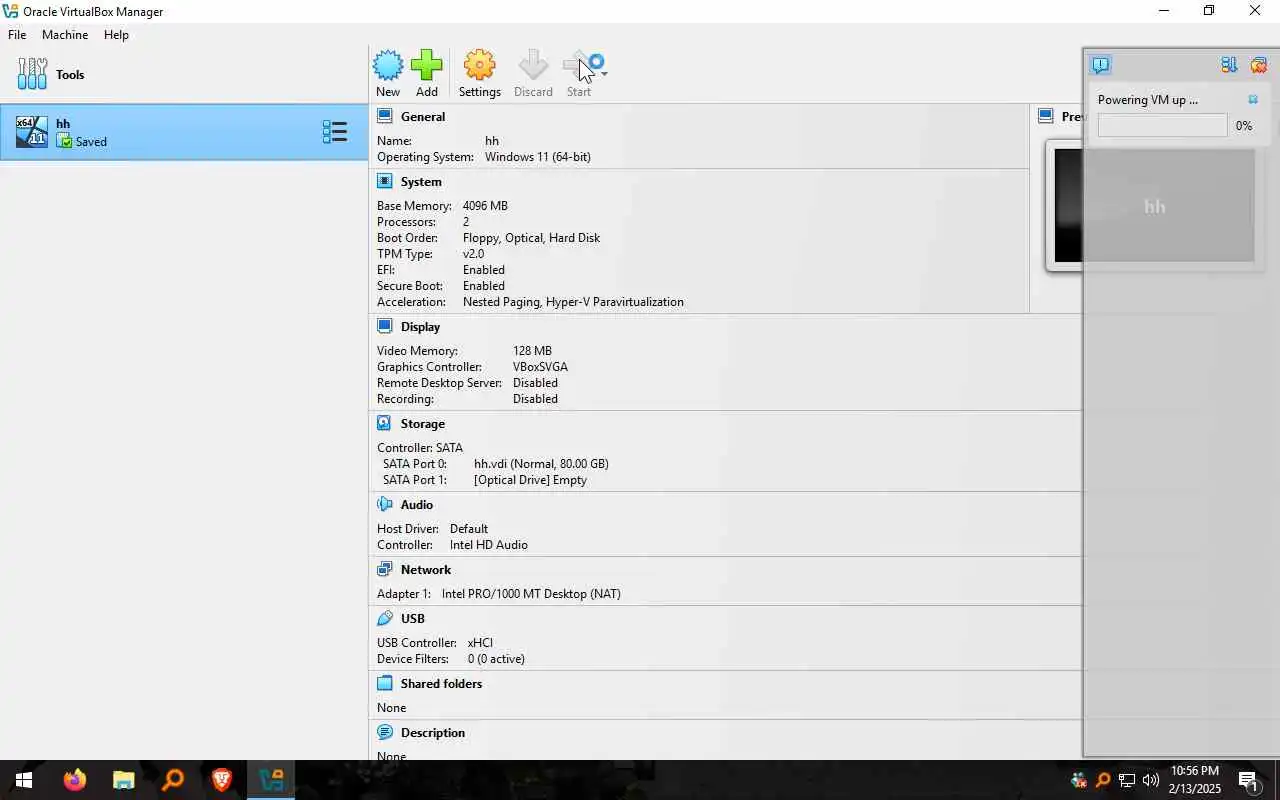The width and height of the screenshot is (1280, 800).
Task: Open the Start button dropdown arrow
Action: (x=604, y=73)
